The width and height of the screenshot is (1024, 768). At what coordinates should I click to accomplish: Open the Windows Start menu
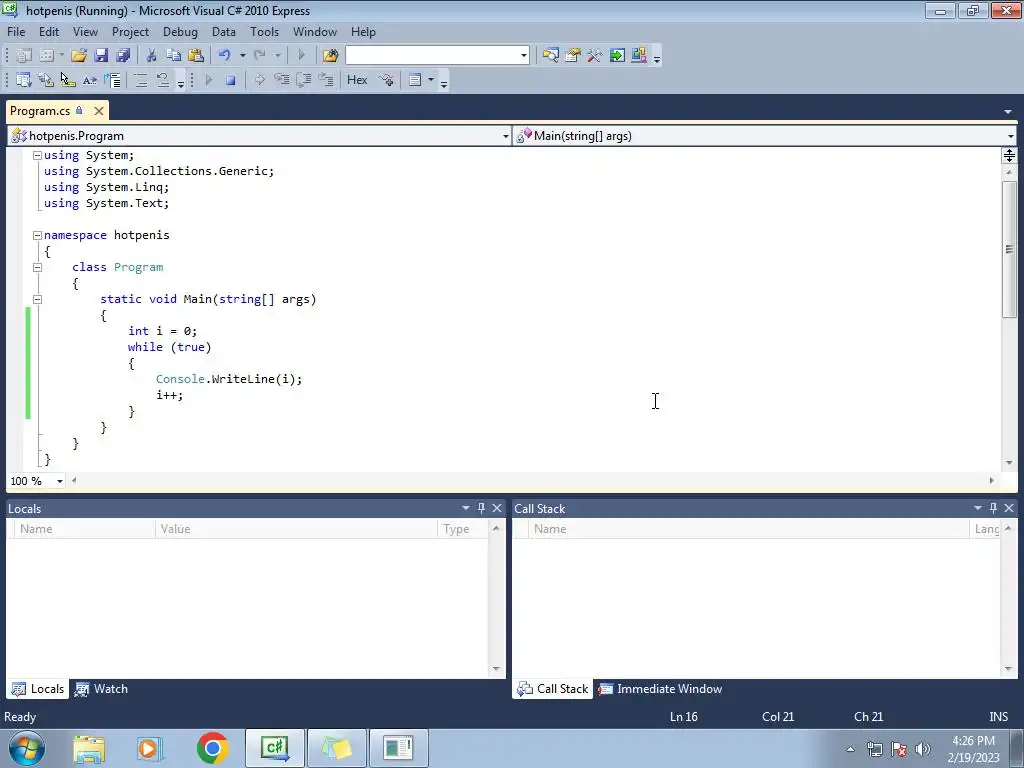click(26, 748)
